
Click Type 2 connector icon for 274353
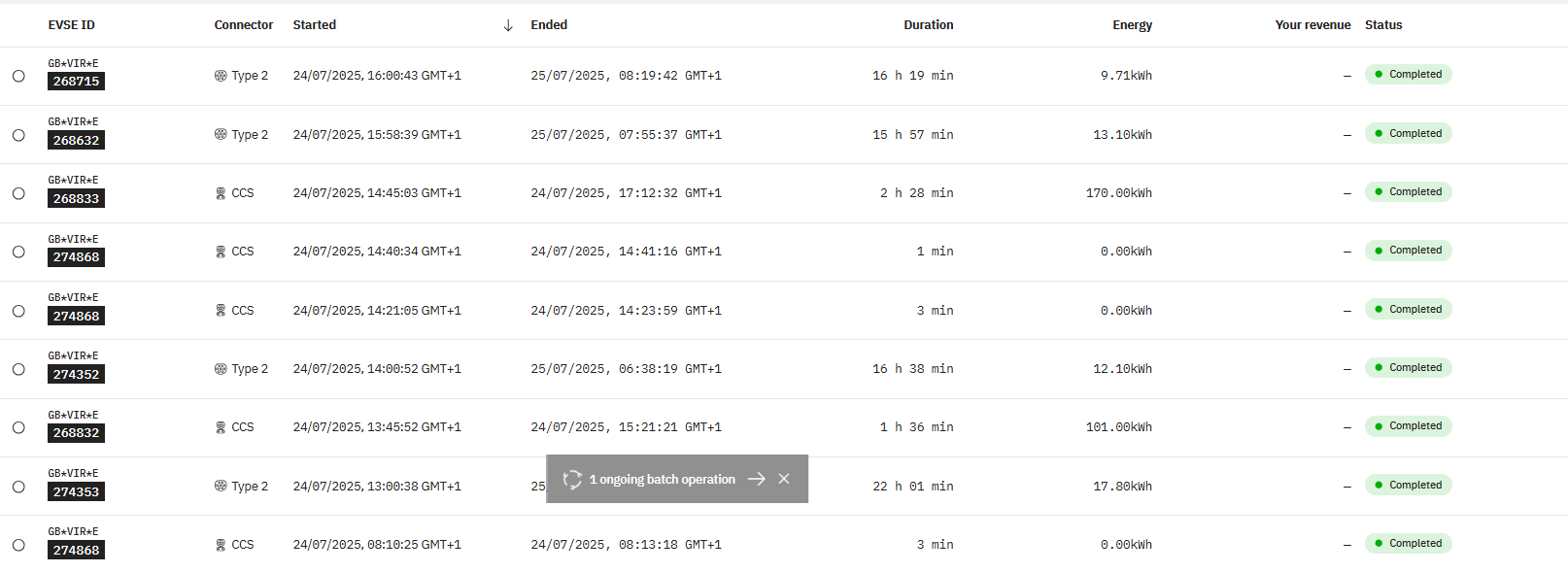click(x=221, y=486)
